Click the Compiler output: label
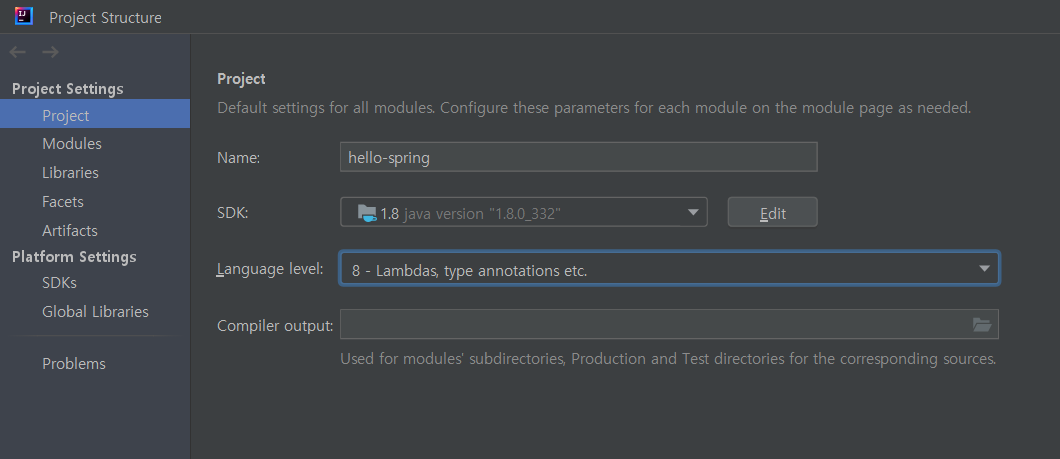The width and height of the screenshot is (1060, 459). tap(275, 326)
